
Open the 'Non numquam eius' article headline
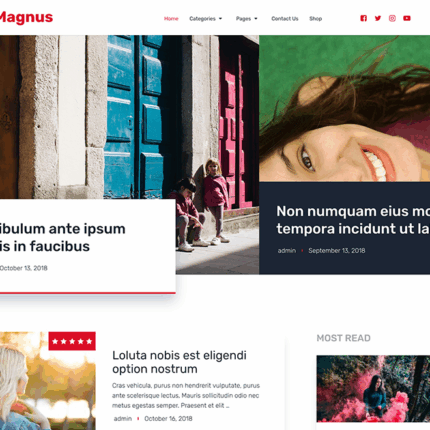[353, 220]
